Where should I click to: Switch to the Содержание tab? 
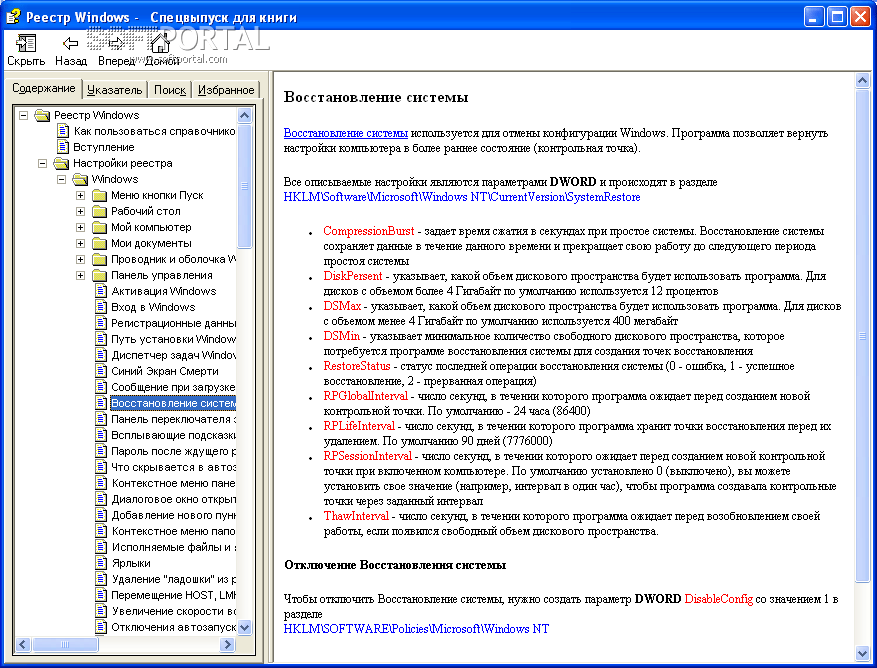[x=44, y=88]
